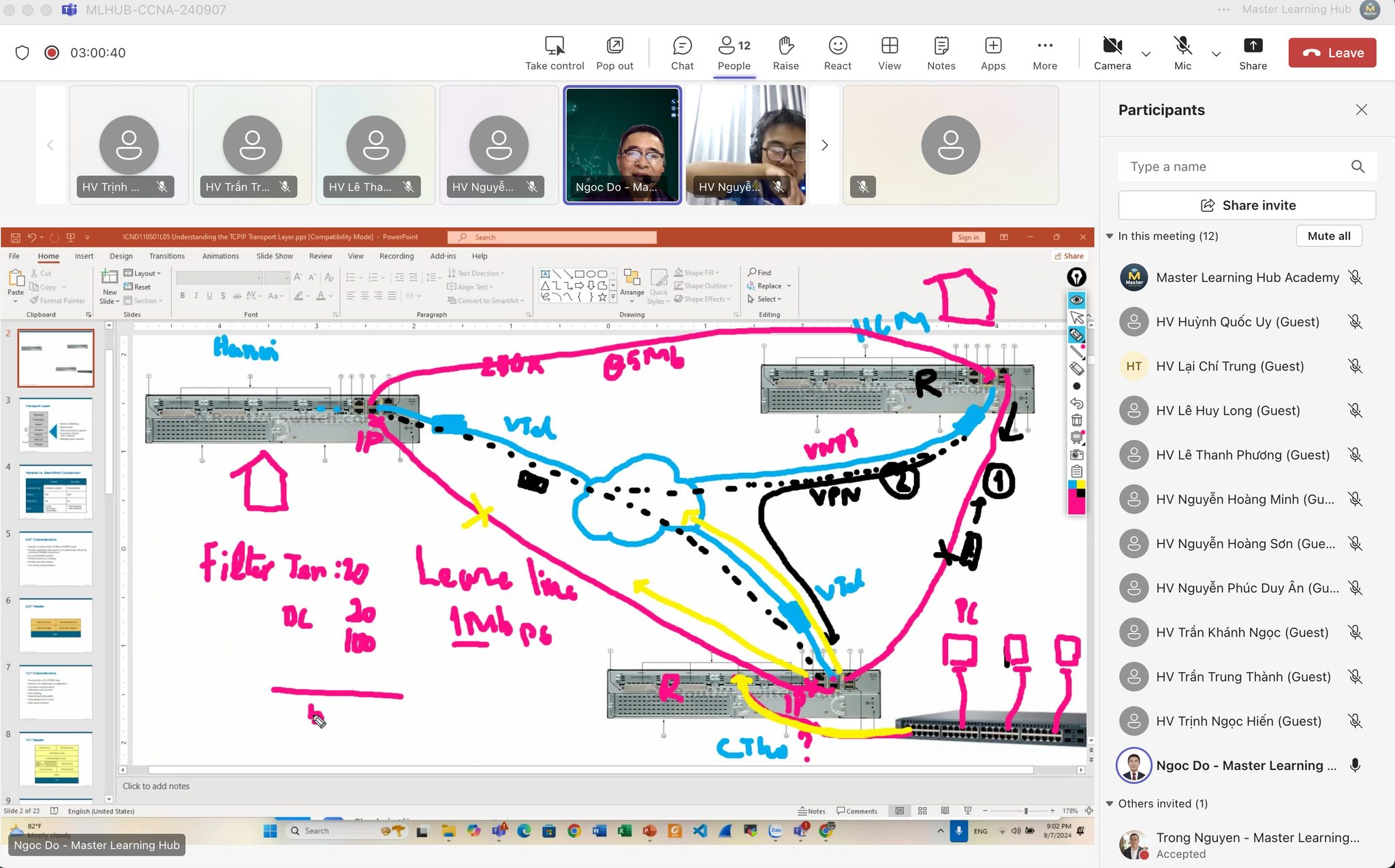Toggle mic for HV Huỳnh Quốc Uy
Image resolution: width=1395 pixels, height=868 pixels.
[x=1355, y=321]
